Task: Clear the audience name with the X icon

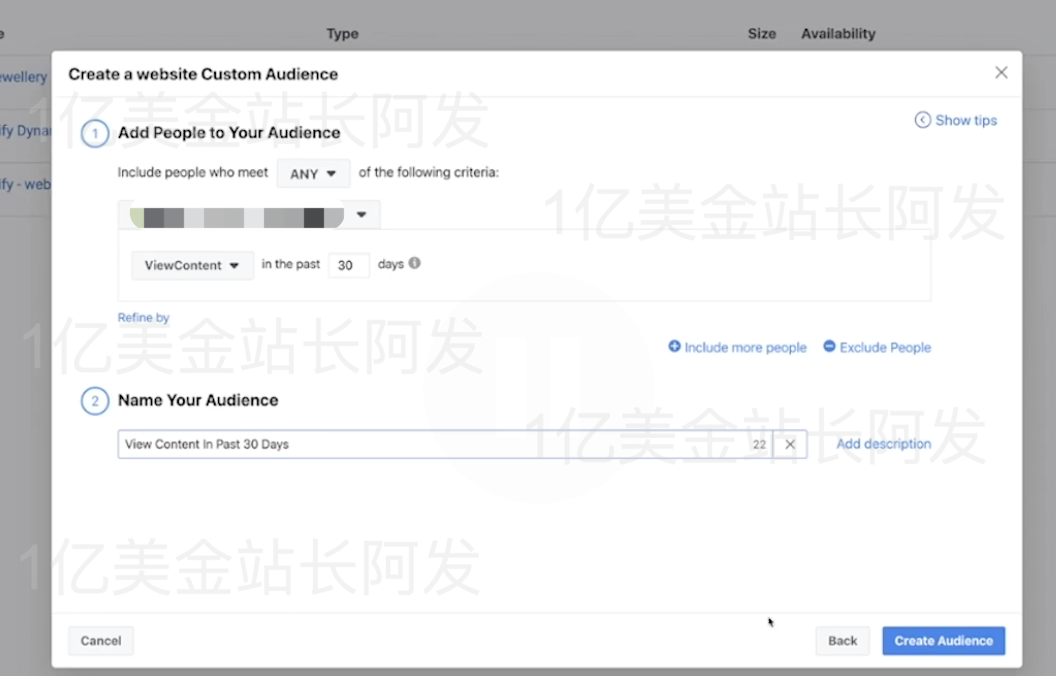Action: (x=790, y=444)
